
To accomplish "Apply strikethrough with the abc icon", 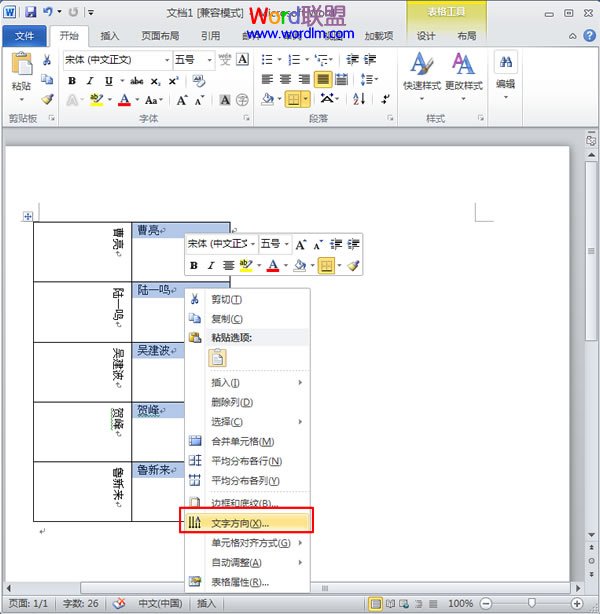I will [136, 81].
